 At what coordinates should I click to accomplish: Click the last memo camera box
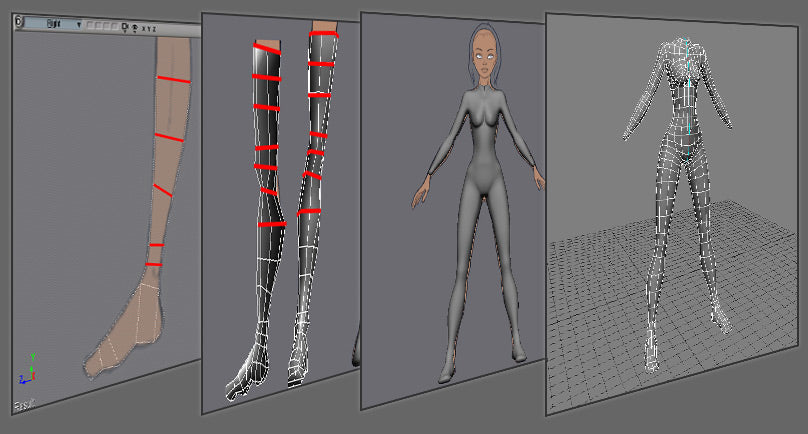point(115,26)
